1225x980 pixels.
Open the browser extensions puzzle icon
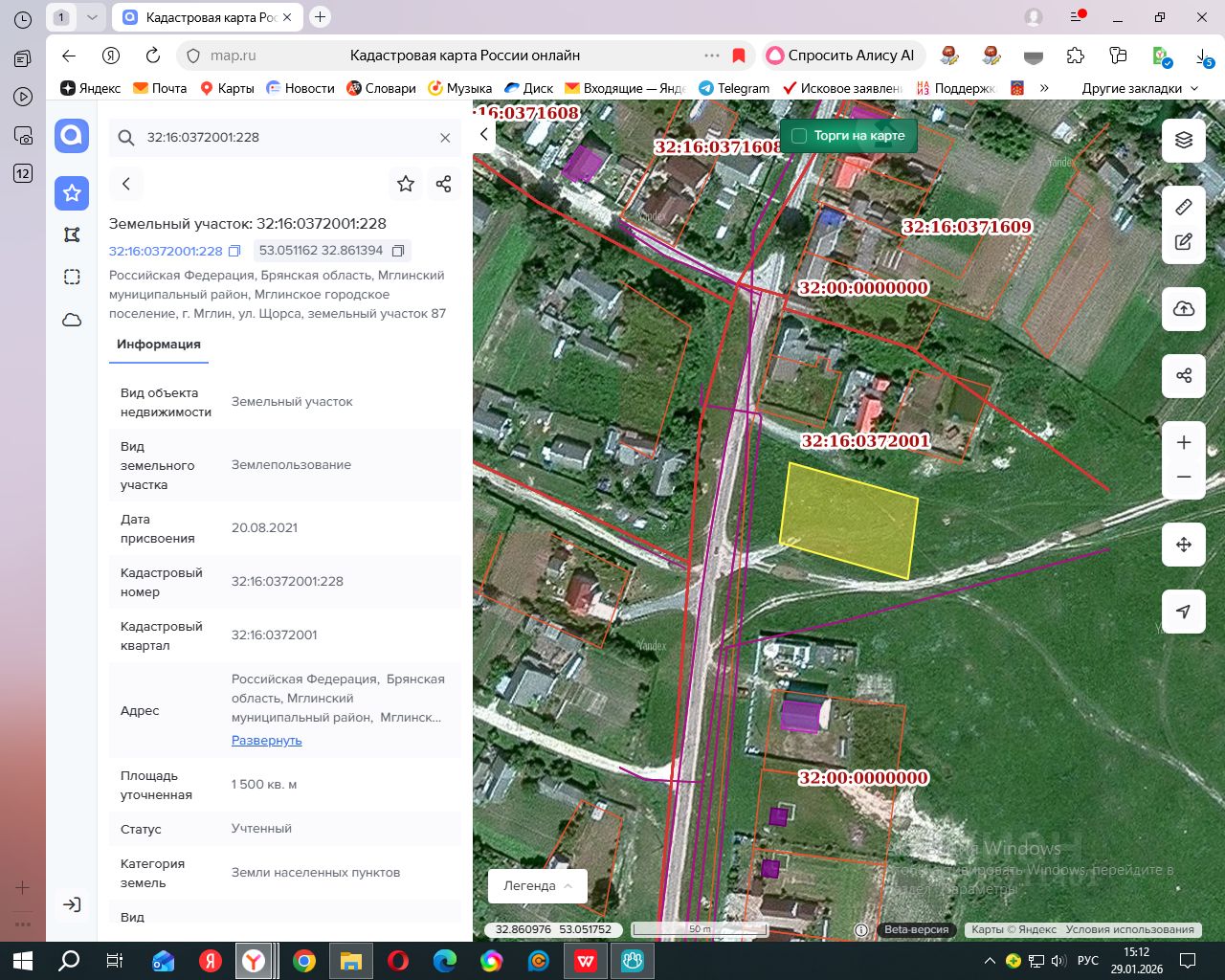pyautogui.click(x=1076, y=56)
